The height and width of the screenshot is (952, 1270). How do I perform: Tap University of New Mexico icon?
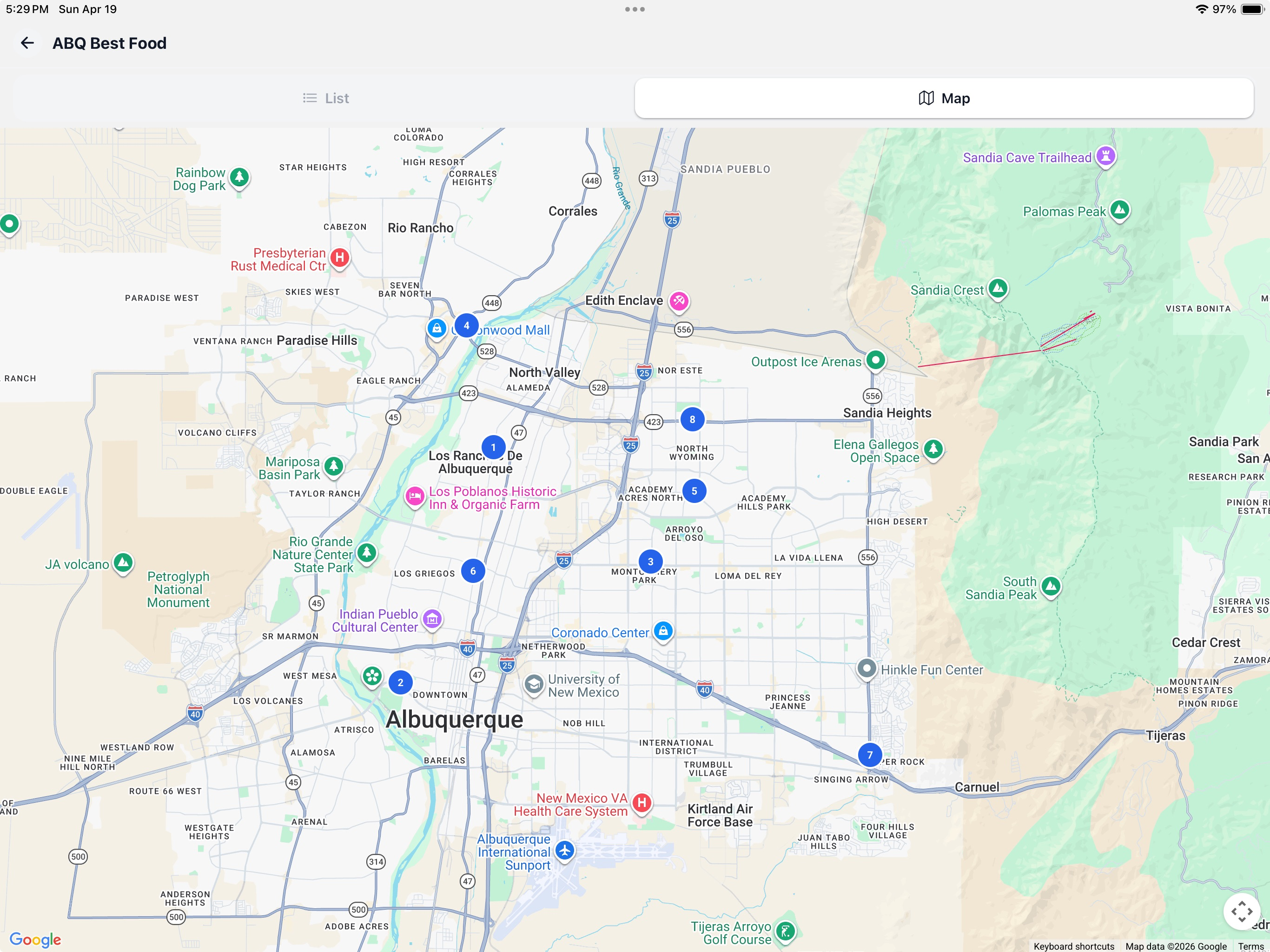[534, 685]
